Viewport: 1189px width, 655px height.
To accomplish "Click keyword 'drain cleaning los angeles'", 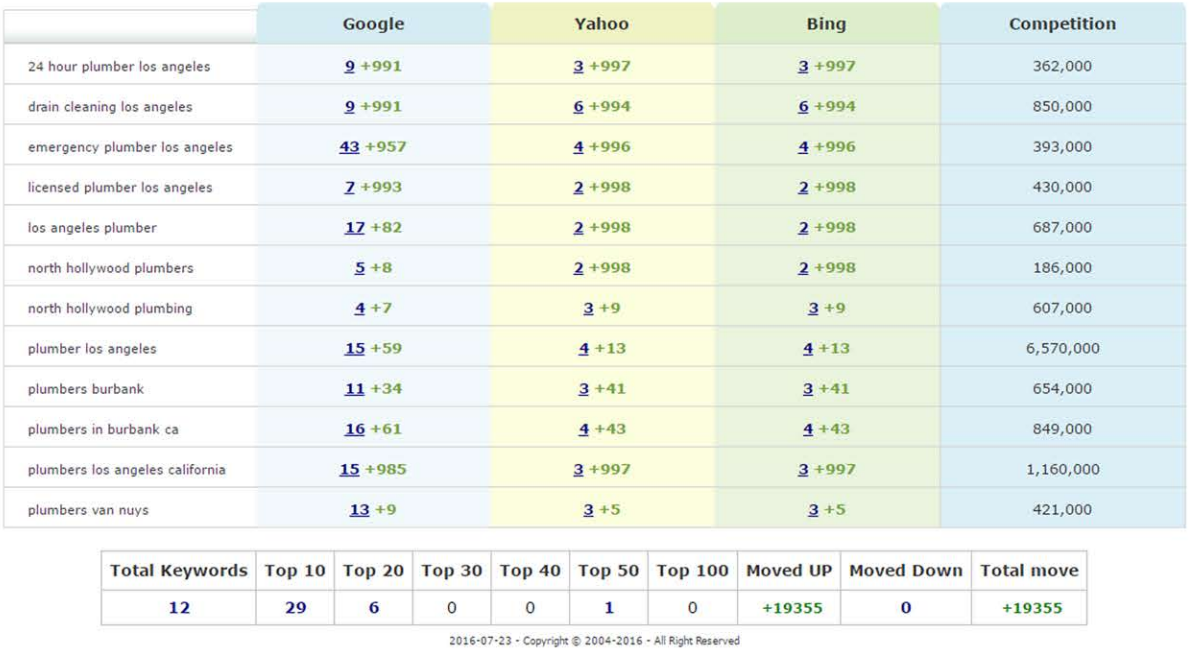I will tap(110, 107).
